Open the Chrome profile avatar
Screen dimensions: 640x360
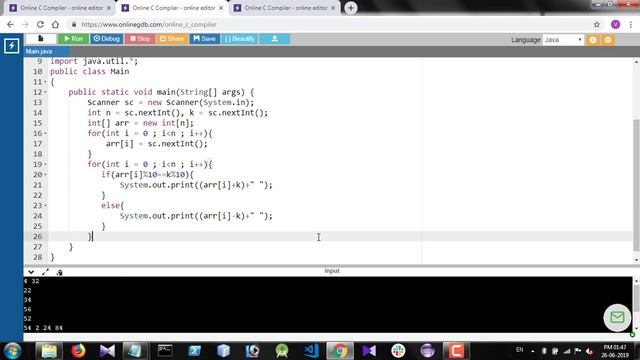pos(616,24)
